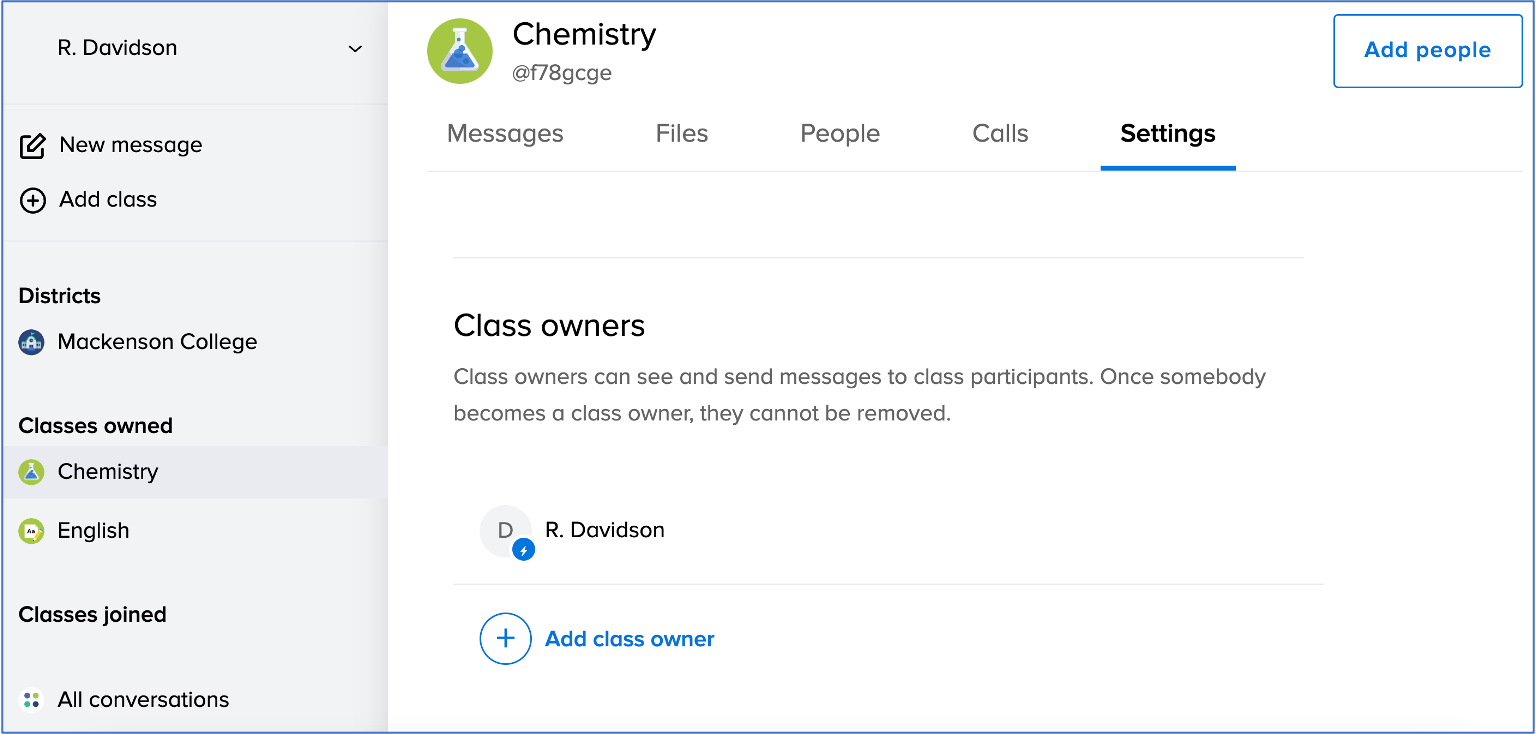Go to the People tab
This screenshot has width=1536, height=734.
840,134
